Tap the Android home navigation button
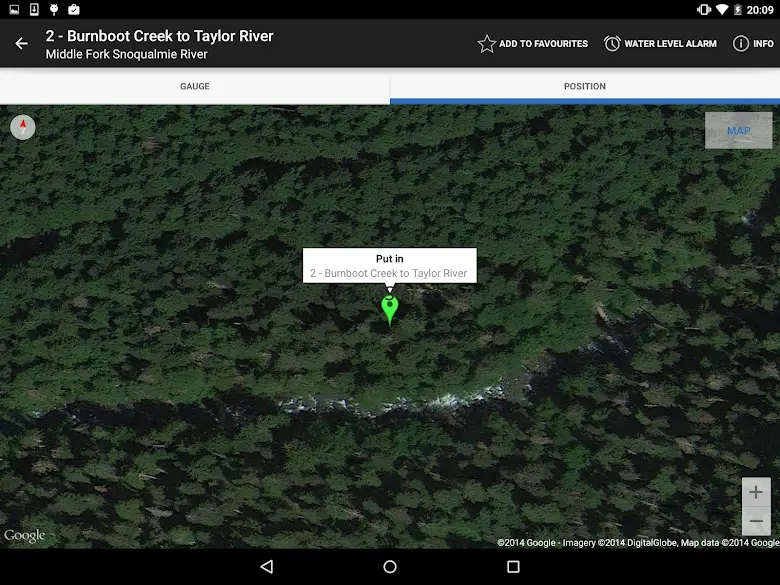 pos(390,567)
